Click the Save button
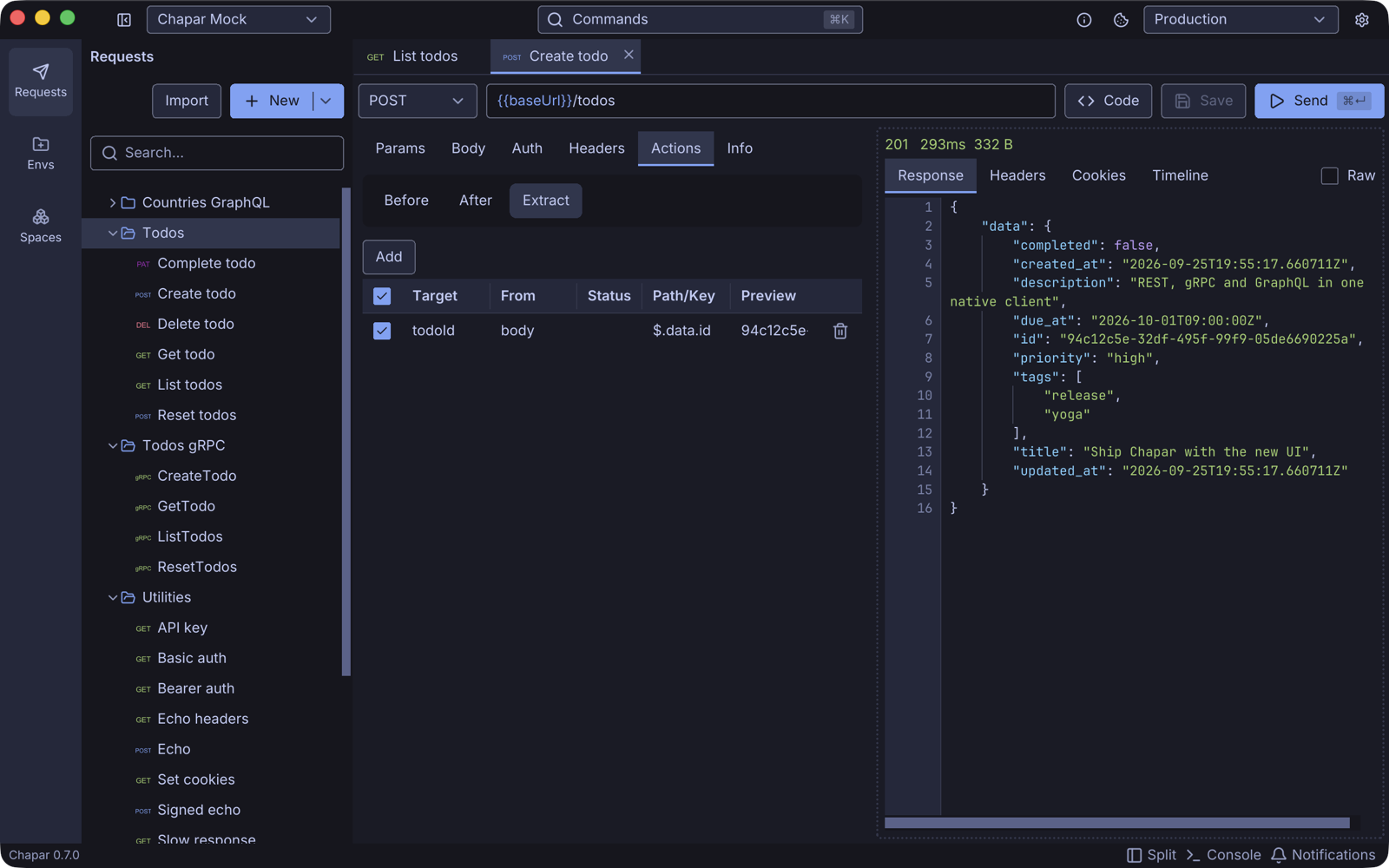Screen dimensions: 1389x868 click(x=1203, y=101)
